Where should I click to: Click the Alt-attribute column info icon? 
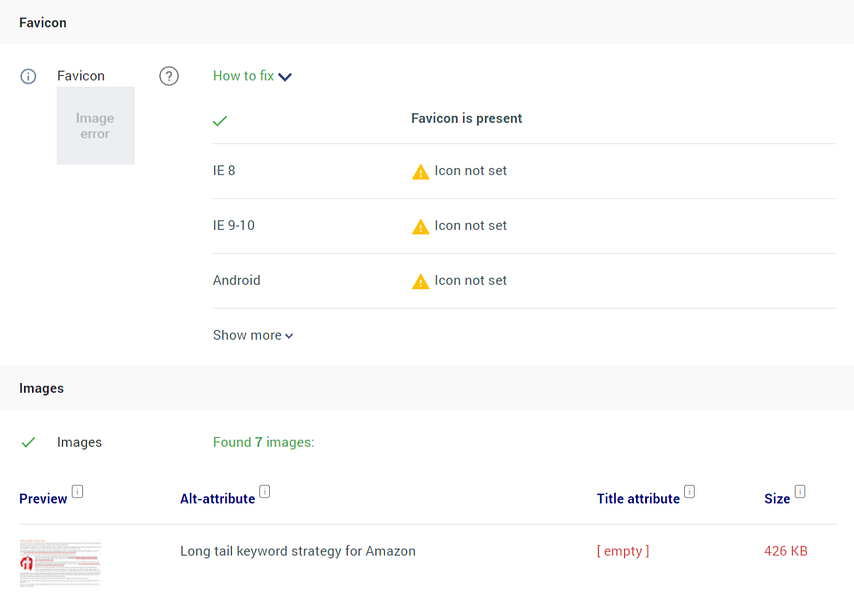(264, 490)
